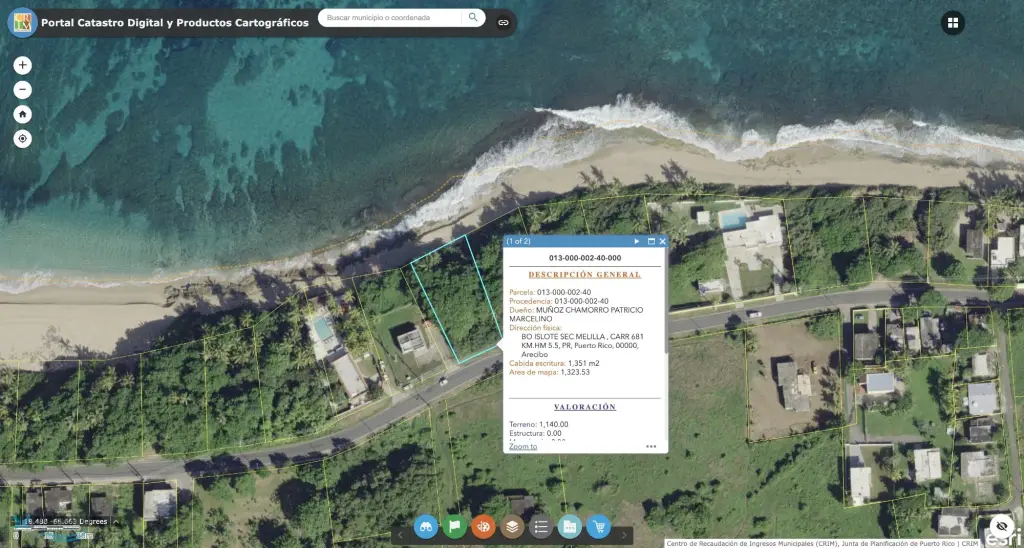Screen dimensions: 1024x548
Task: Click in the municipality search field
Action: coord(394,18)
